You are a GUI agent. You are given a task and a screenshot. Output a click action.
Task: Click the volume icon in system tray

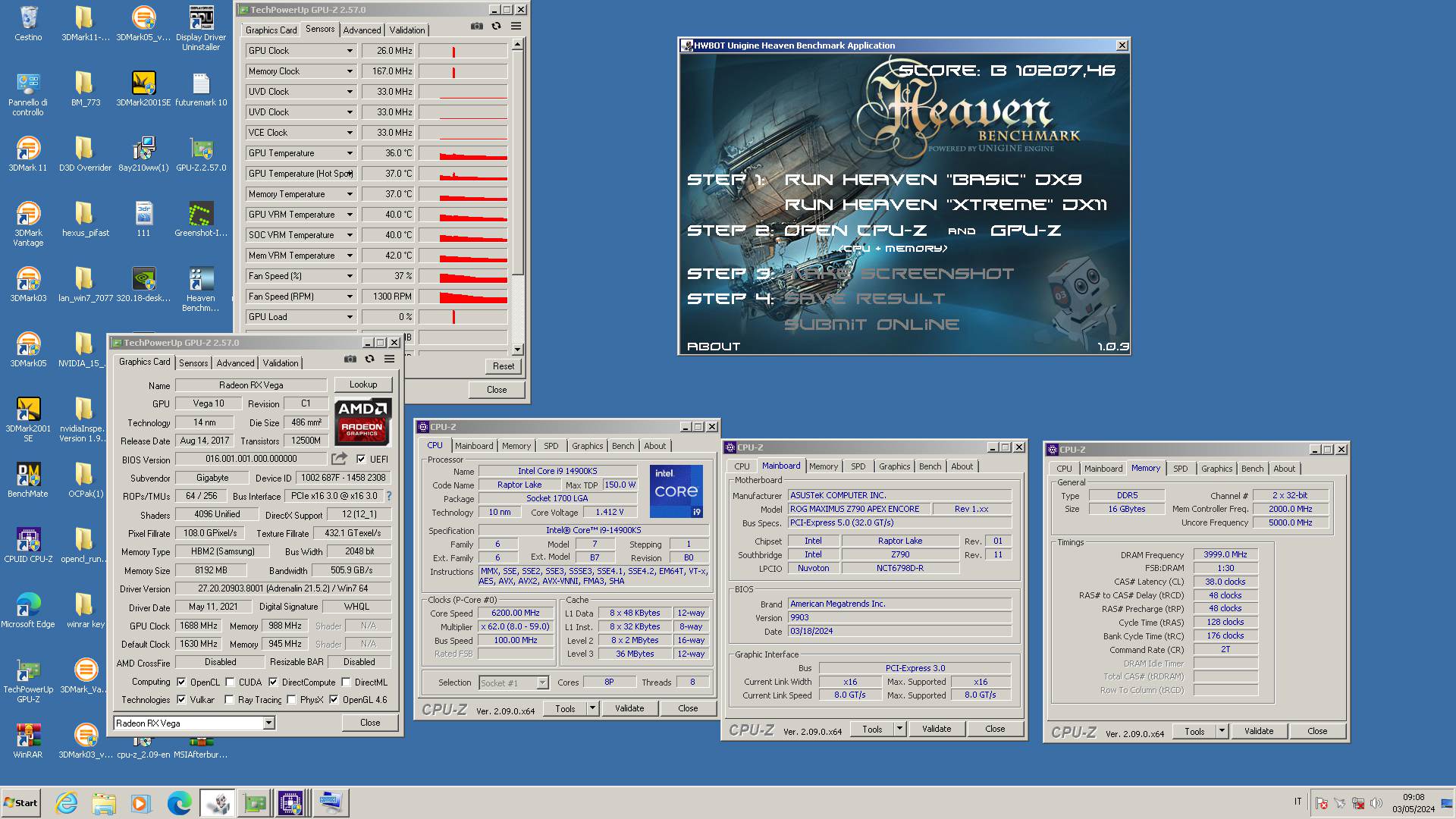click(x=1376, y=803)
